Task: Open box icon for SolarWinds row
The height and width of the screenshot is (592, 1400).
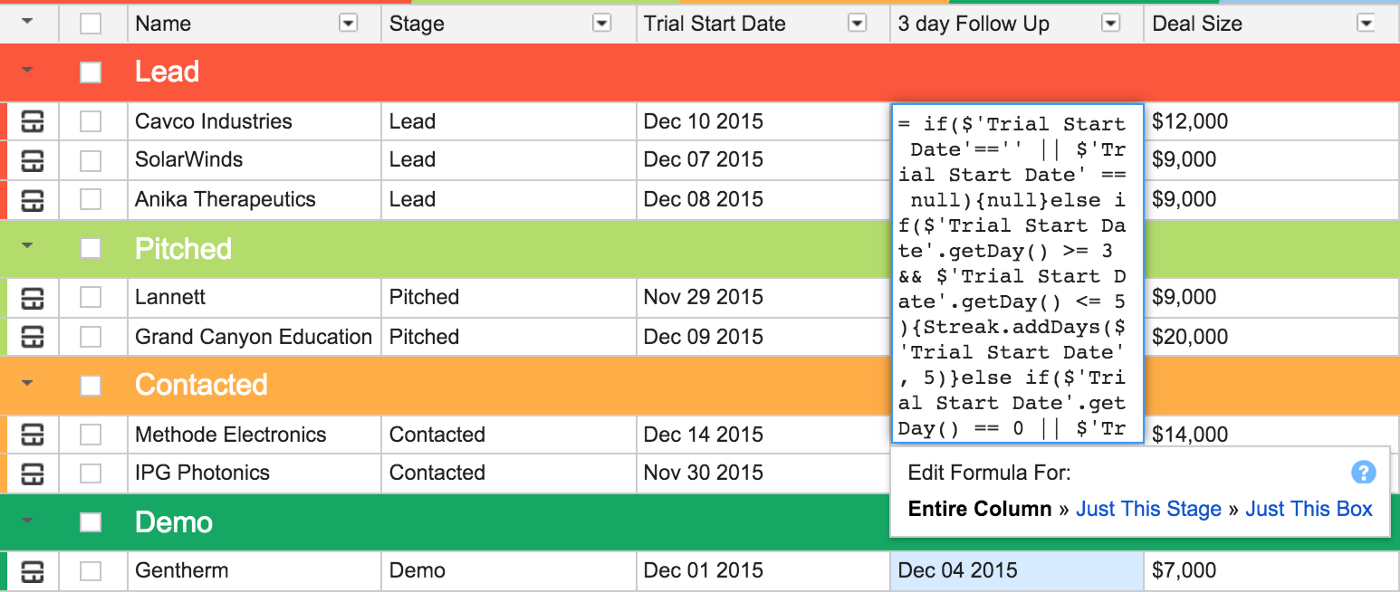Action: pyautogui.click(x=33, y=160)
